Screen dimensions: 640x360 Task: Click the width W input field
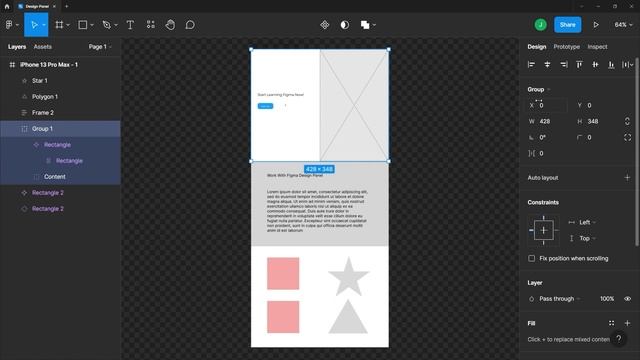pos(547,121)
